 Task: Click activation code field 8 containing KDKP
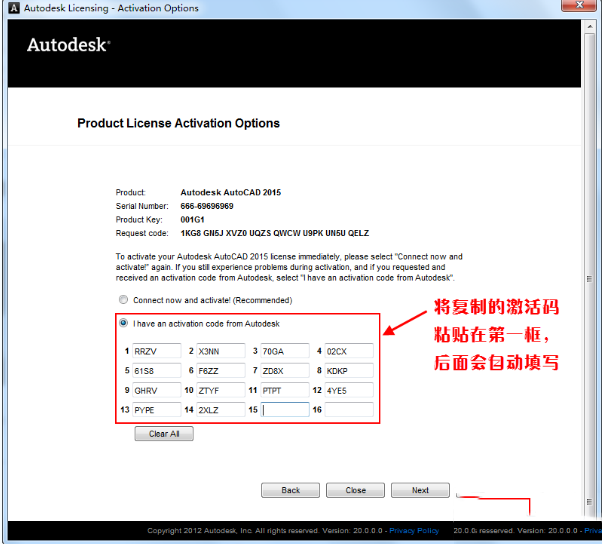[x=349, y=370]
